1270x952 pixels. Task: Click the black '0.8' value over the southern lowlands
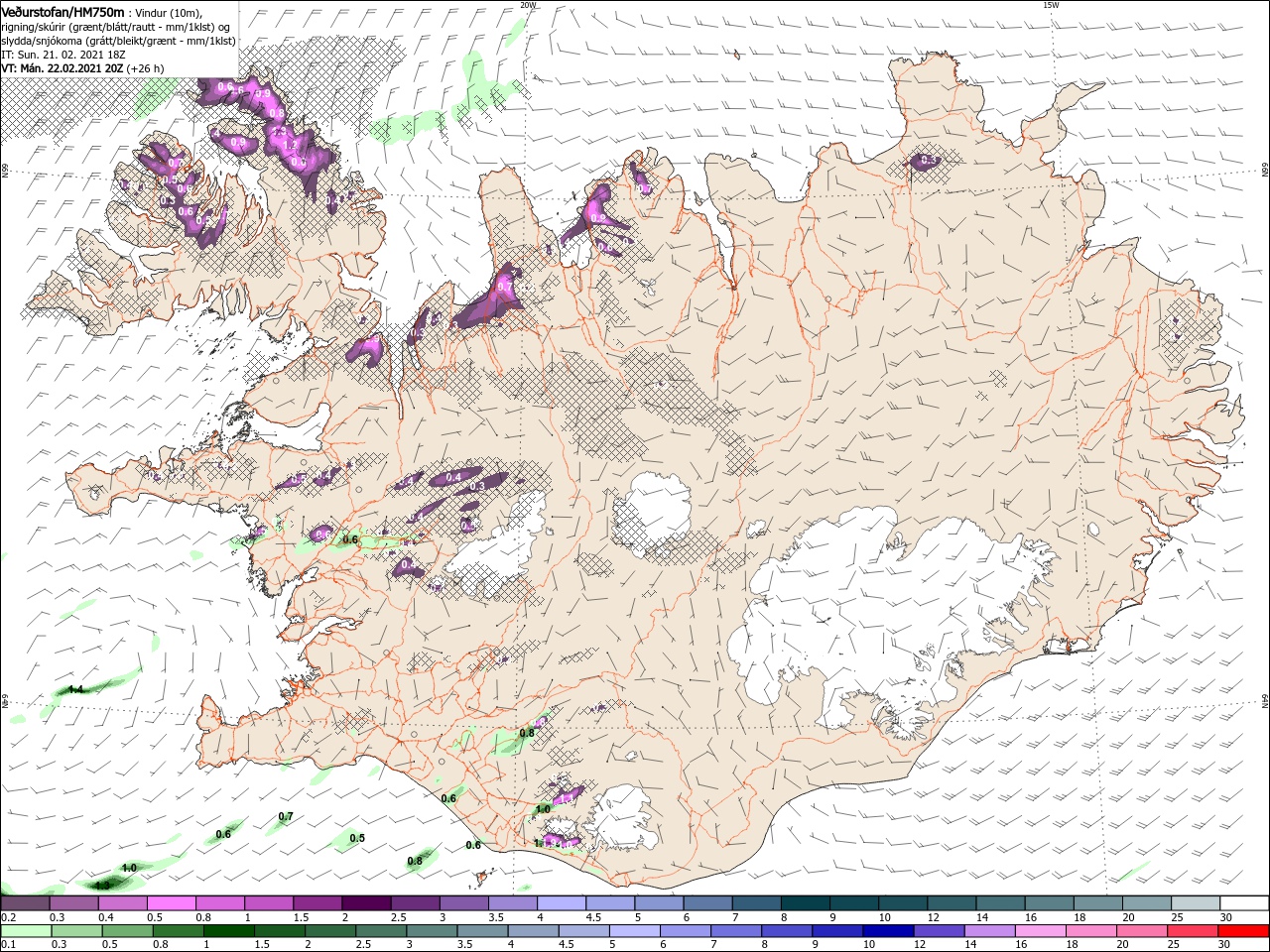tap(527, 733)
